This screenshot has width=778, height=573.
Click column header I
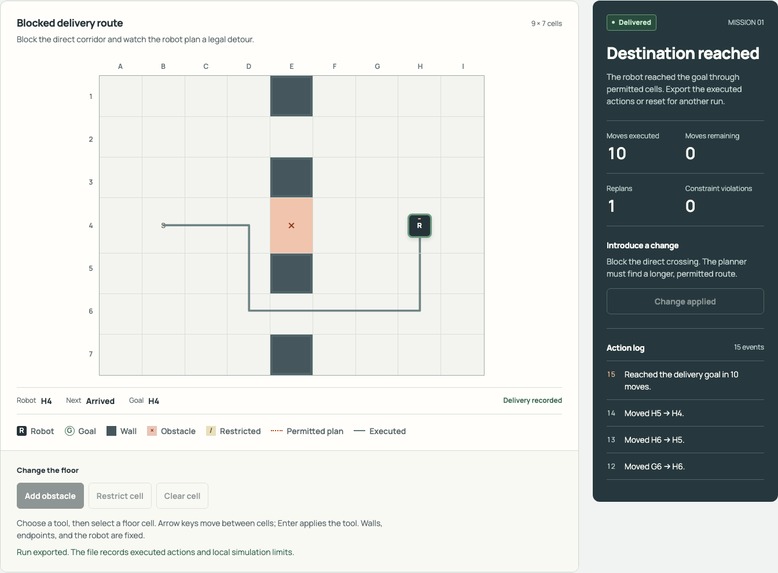463,66
